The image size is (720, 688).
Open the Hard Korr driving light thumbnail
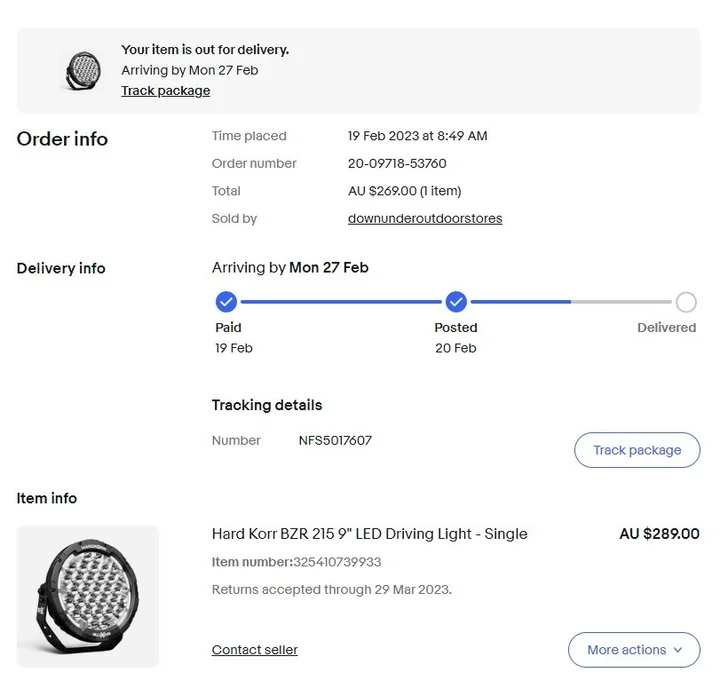(x=88, y=597)
